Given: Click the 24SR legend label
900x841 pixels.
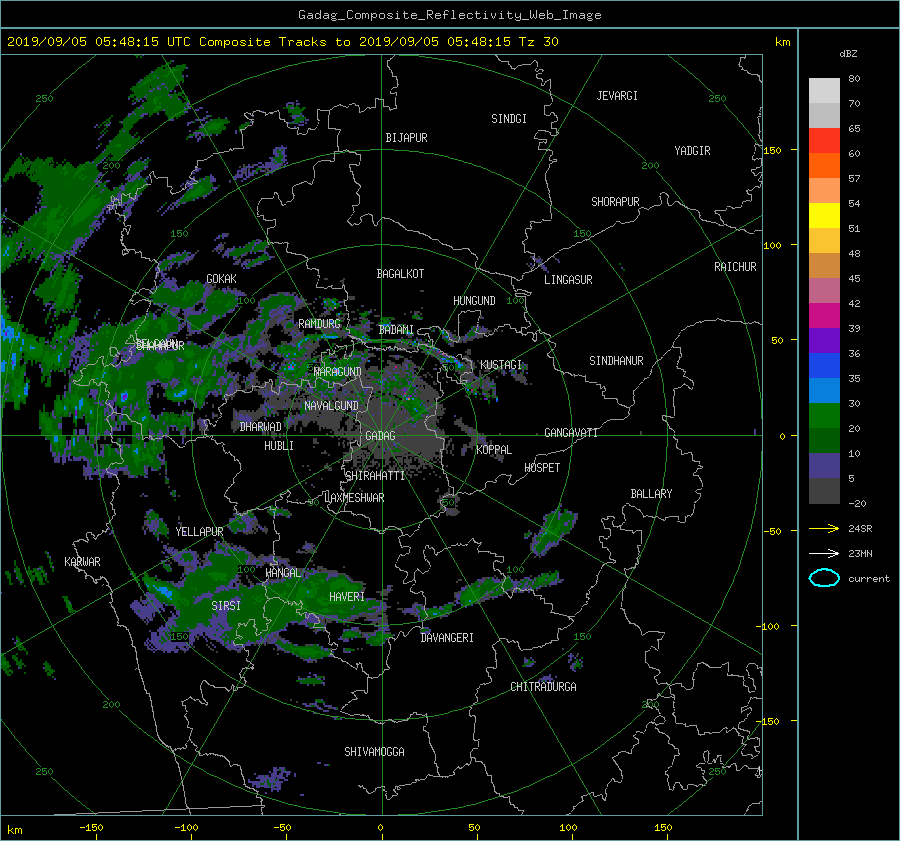Looking at the screenshot, I should pyautogui.click(x=860, y=529).
